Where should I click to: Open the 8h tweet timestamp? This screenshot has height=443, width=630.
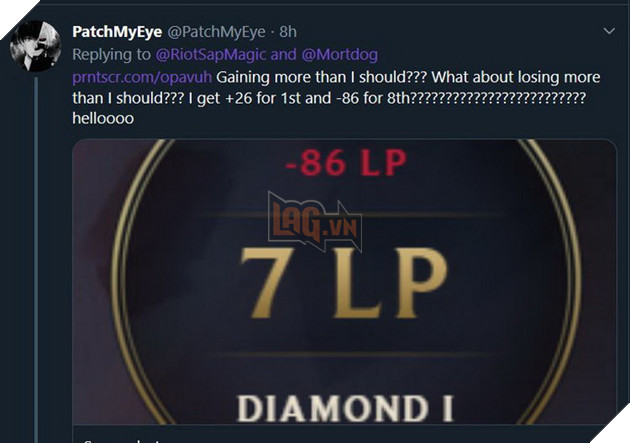pos(288,31)
